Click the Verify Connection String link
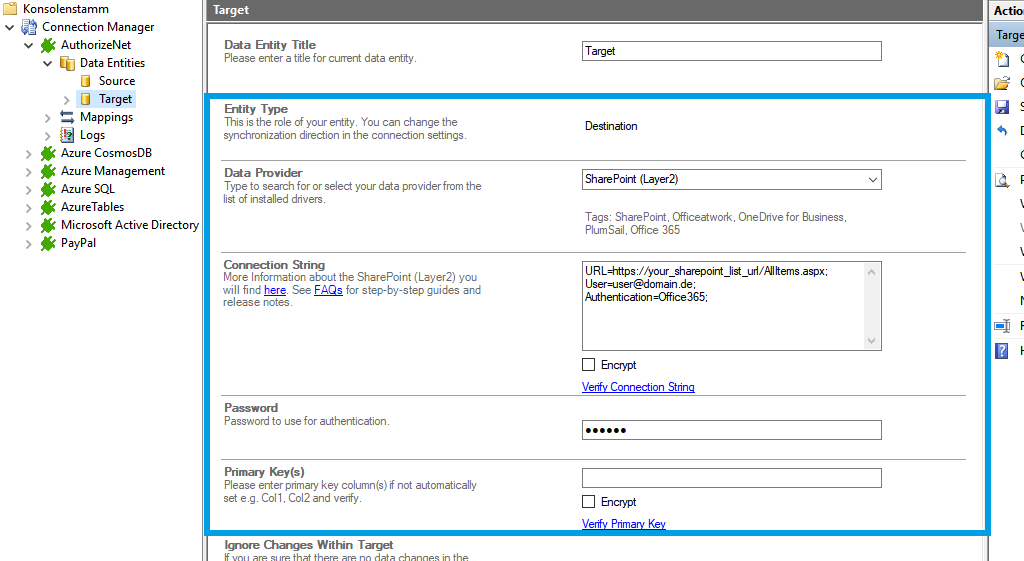 coord(638,387)
